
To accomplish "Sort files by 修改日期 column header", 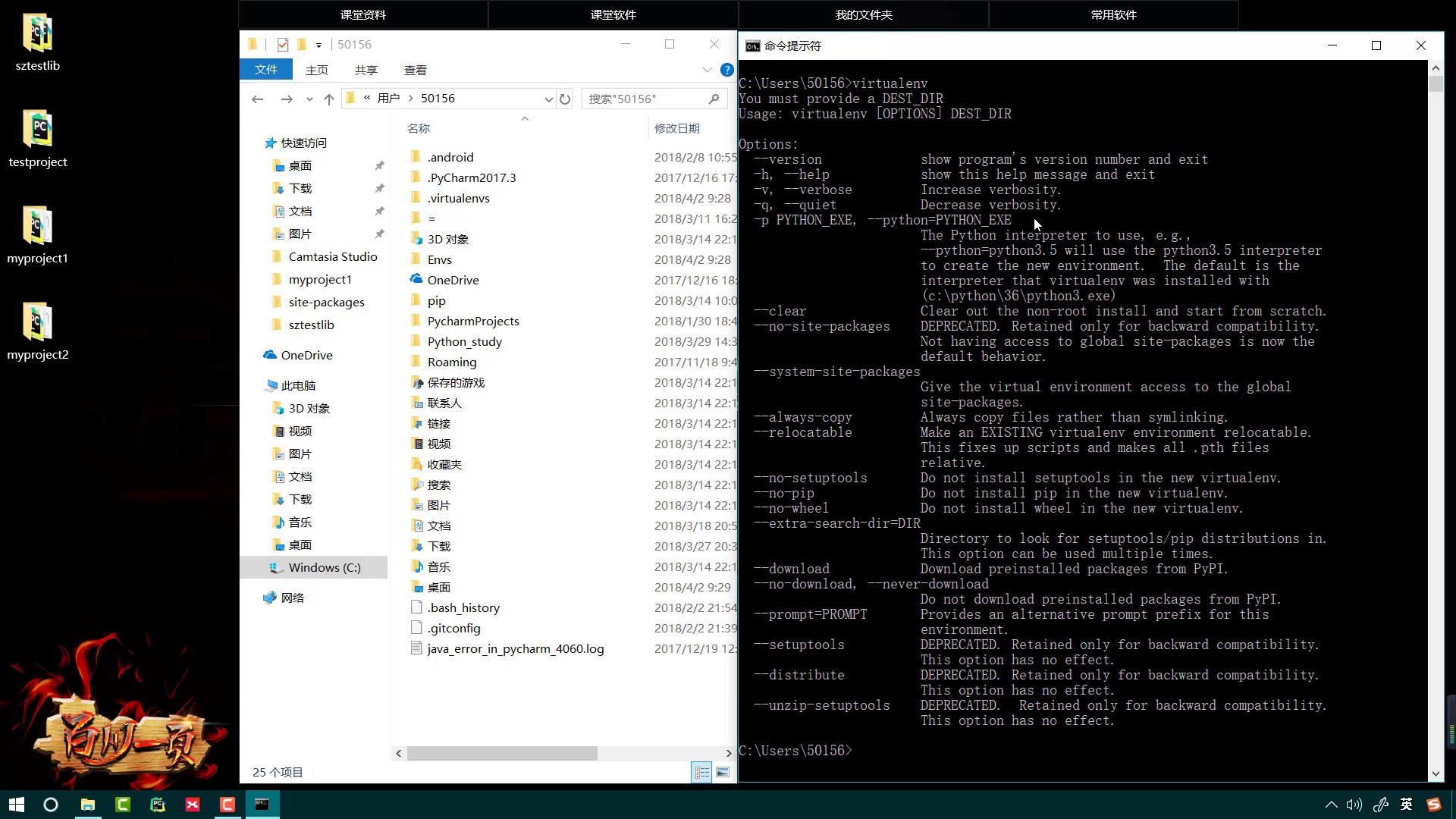I will (677, 128).
